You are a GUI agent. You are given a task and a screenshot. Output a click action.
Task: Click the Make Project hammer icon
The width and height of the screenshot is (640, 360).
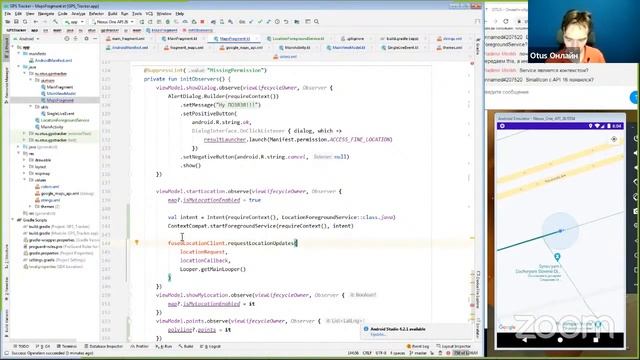(56, 22)
